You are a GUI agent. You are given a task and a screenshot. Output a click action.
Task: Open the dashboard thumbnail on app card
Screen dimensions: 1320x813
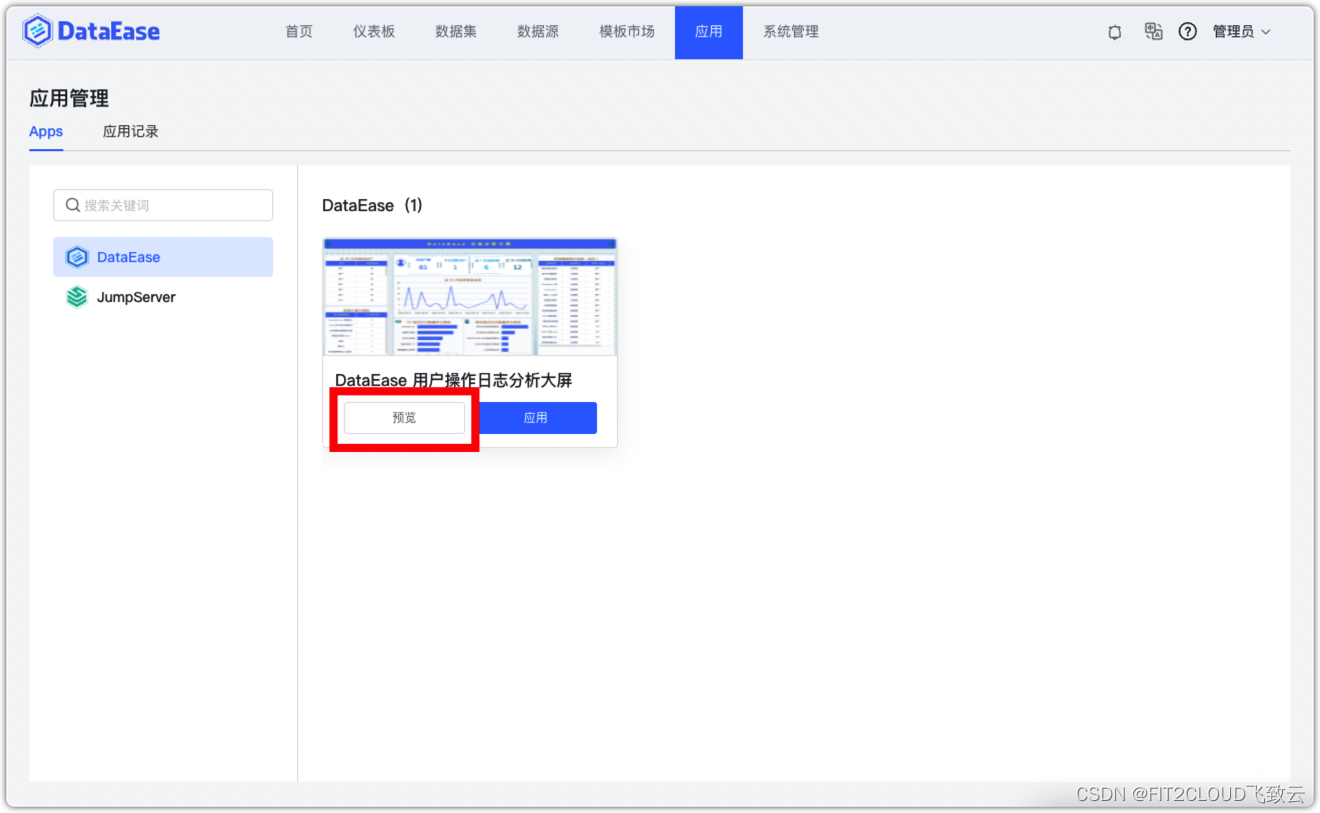pyautogui.click(x=470, y=297)
